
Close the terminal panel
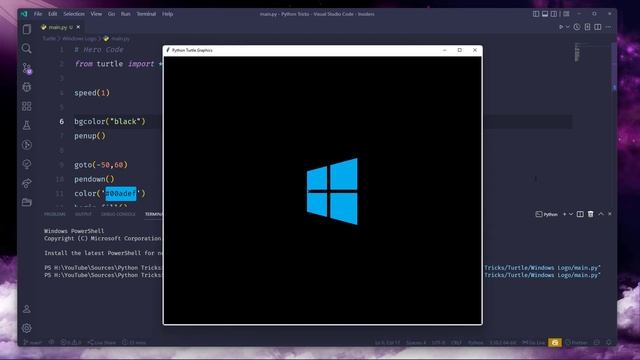[x=610, y=214]
